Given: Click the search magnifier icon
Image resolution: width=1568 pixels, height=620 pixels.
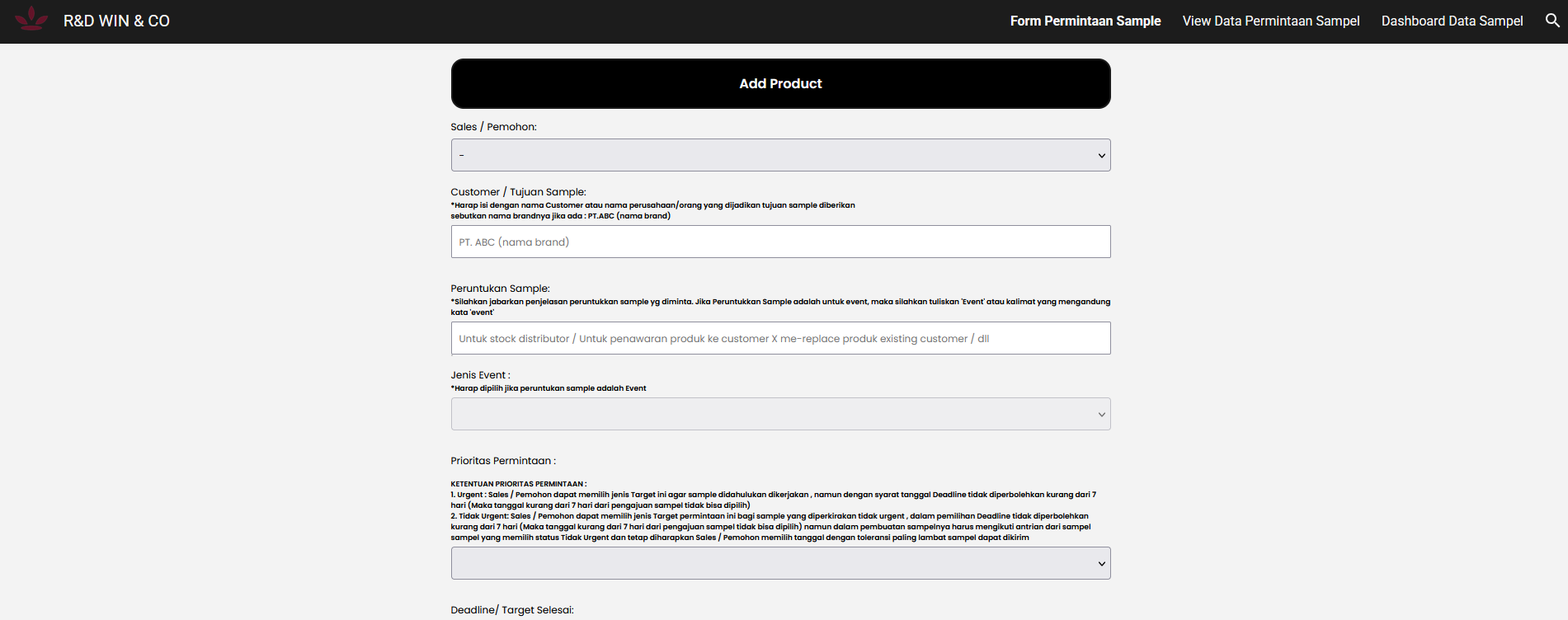Looking at the screenshot, I should (1552, 21).
